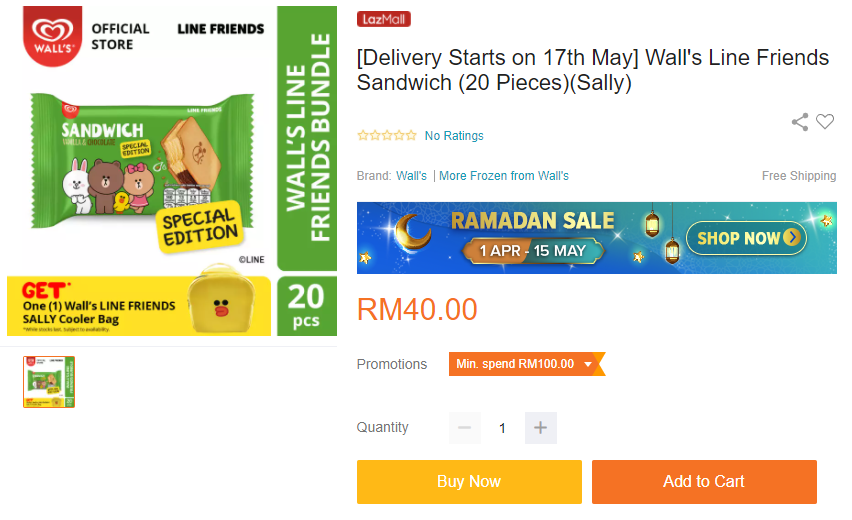Viewport: 852px width, 520px height.
Task: Click Shop Now on Ramadan Sale banner
Action: tap(746, 238)
